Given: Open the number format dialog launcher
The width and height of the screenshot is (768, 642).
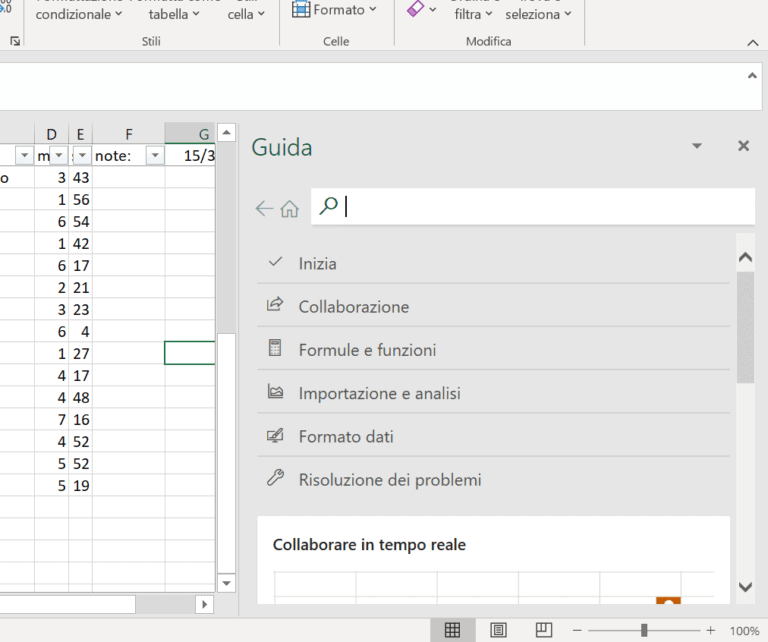Looking at the screenshot, I should click(x=15, y=41).
